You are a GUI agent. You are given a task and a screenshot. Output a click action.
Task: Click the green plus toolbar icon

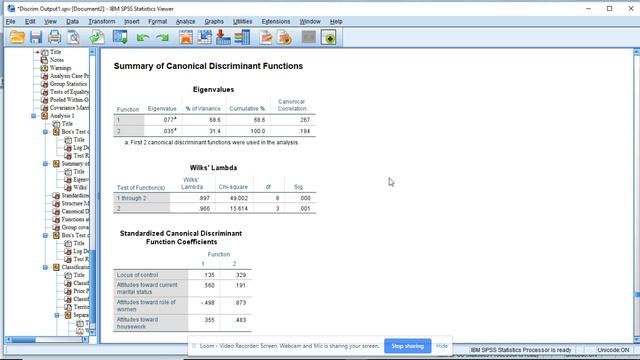tap(329, 37)
